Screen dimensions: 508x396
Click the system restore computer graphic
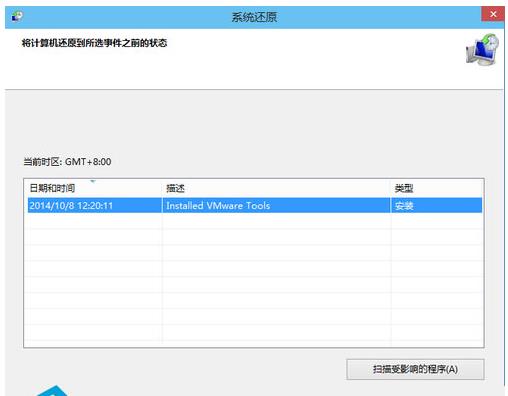[x=482, y=49]
